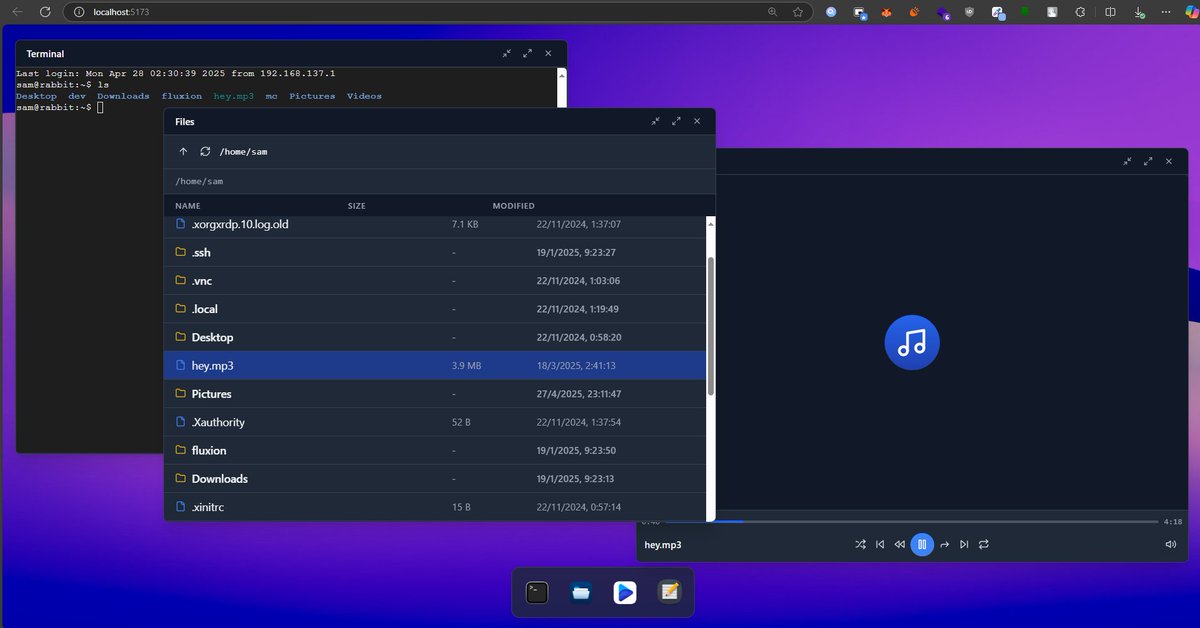This screenshot has width=1200, height=628.
Task: Click Videos in Terminal ls output
Action: tap(364, 96)
